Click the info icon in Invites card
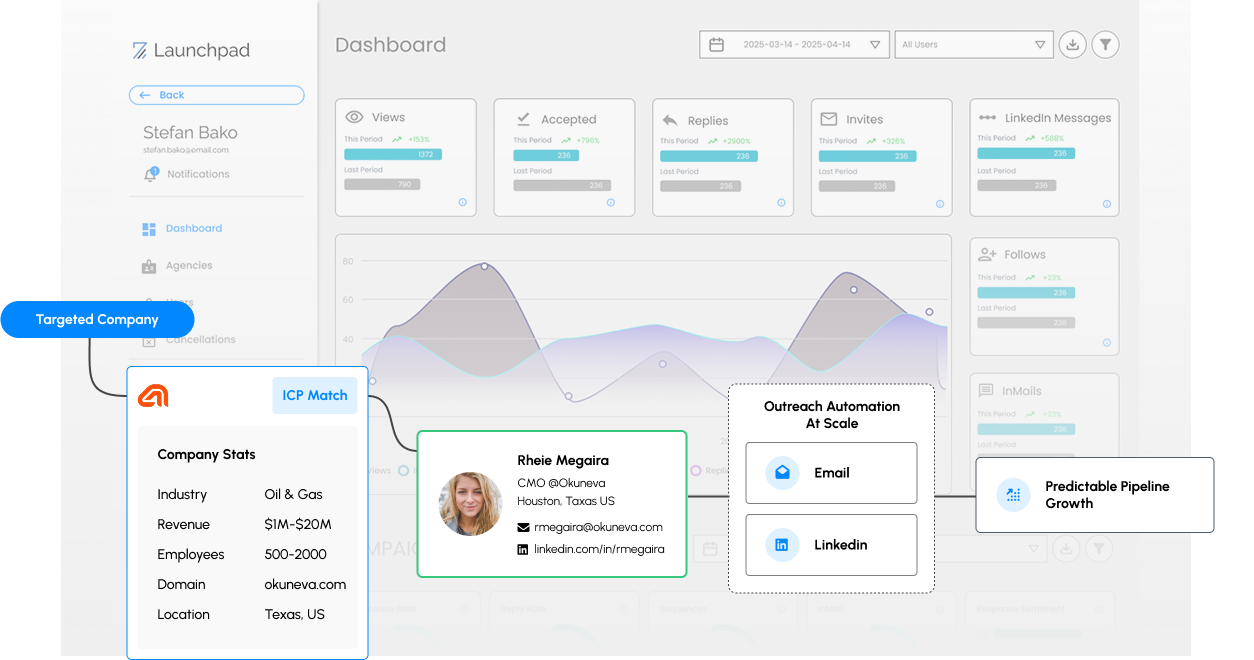The image size is (1254, 660). click(939, 203)
